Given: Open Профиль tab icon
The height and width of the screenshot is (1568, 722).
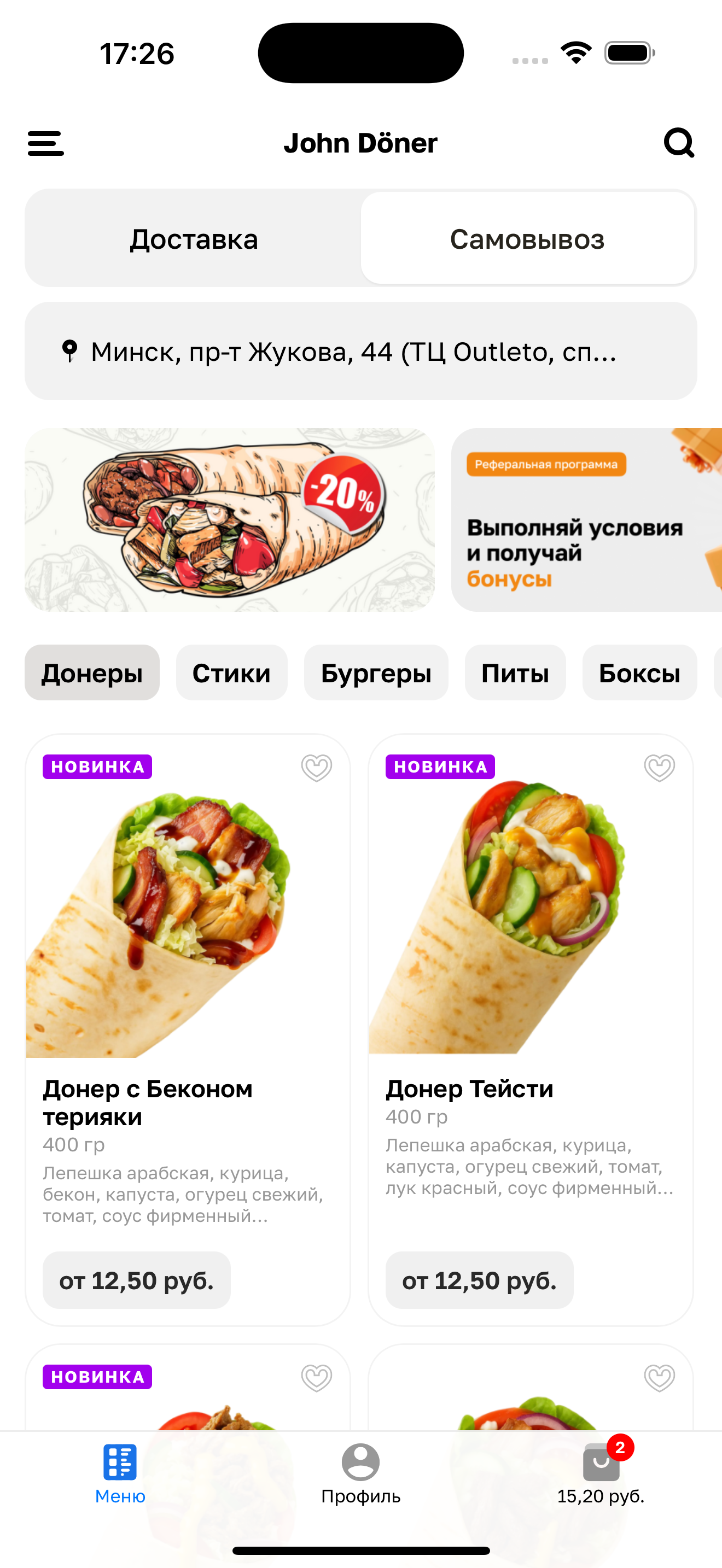Looking at the screenshot, I should (x=360, y=1462).
